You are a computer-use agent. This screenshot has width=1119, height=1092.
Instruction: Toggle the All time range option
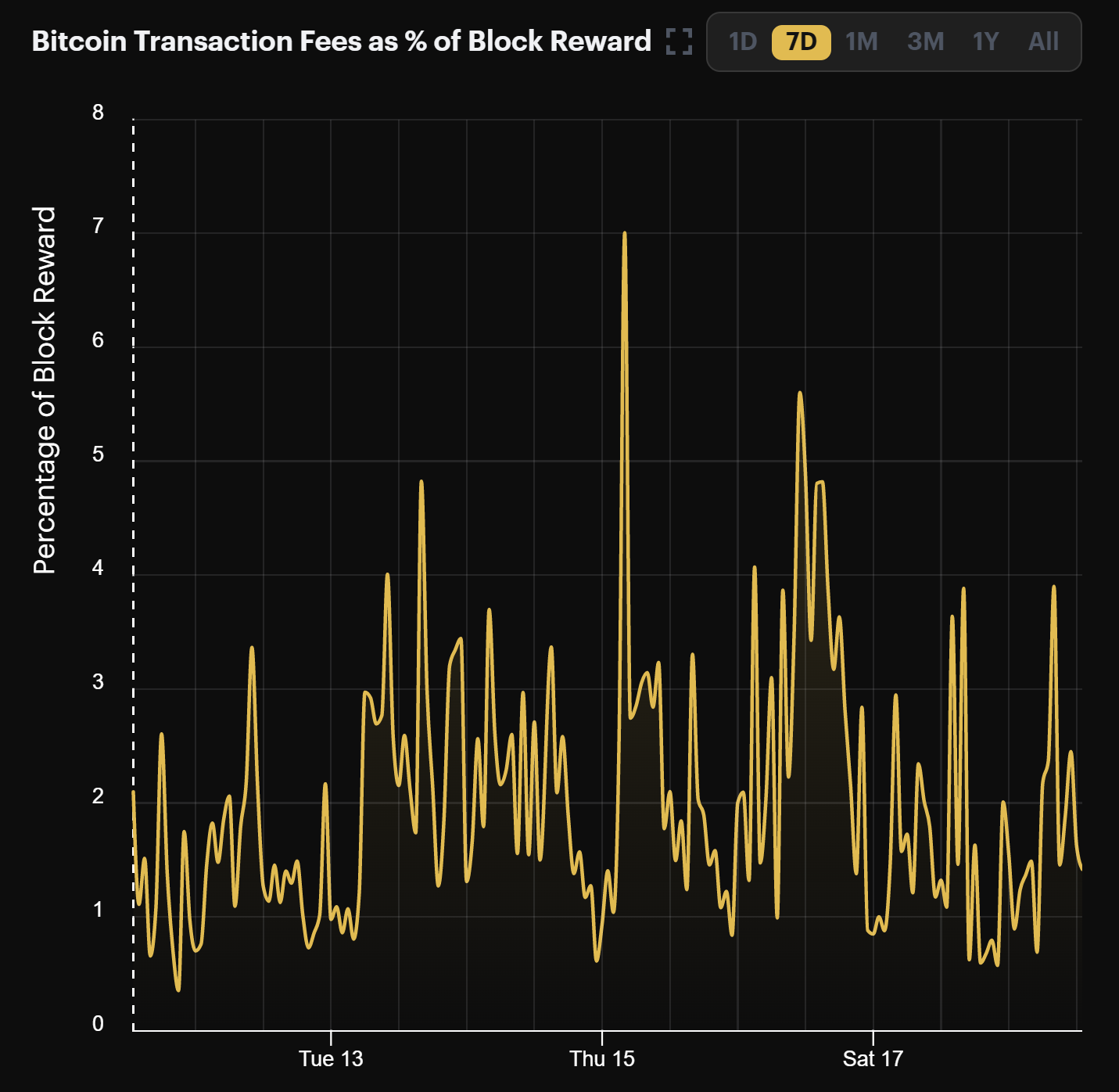click(x=1045, y=42)
